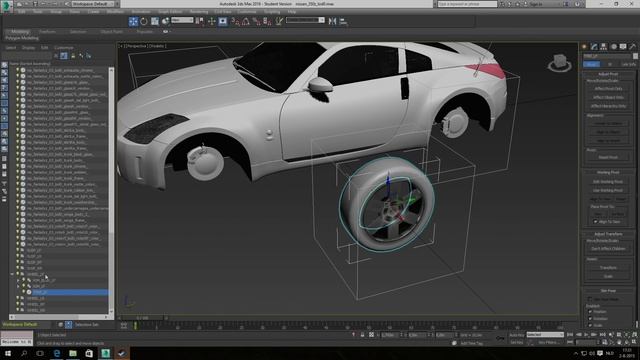Screen dimensions: 640x360
Task: Expand first child node under WHEEL_LF
Action: pos(18,280)
